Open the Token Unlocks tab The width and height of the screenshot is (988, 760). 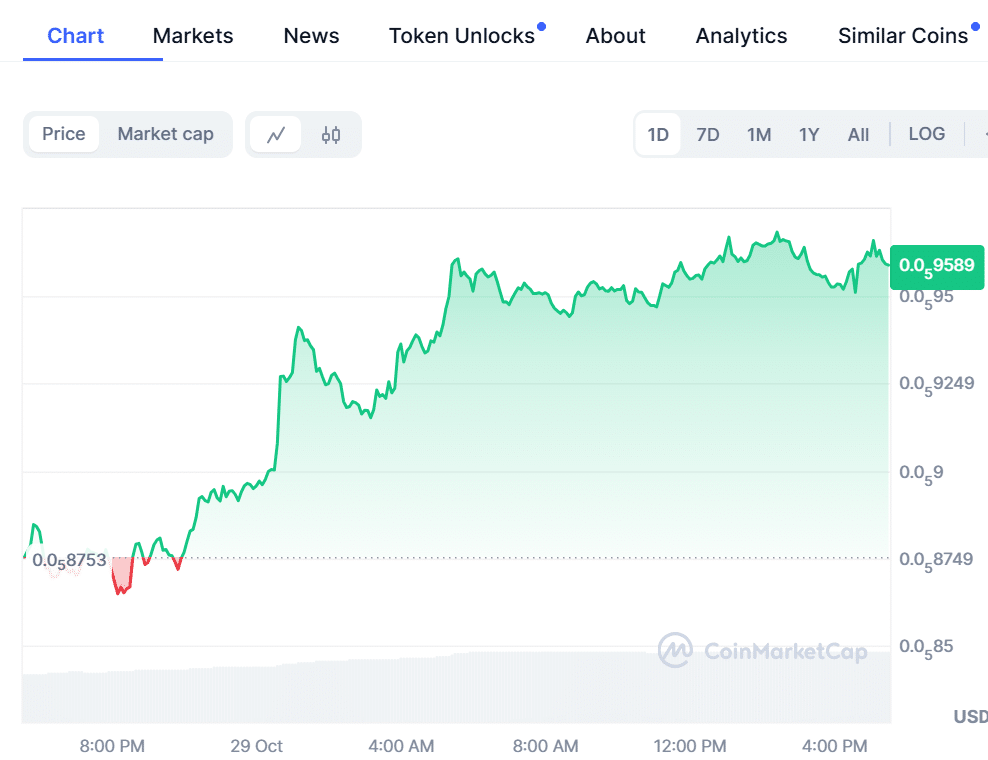[462, 36]
